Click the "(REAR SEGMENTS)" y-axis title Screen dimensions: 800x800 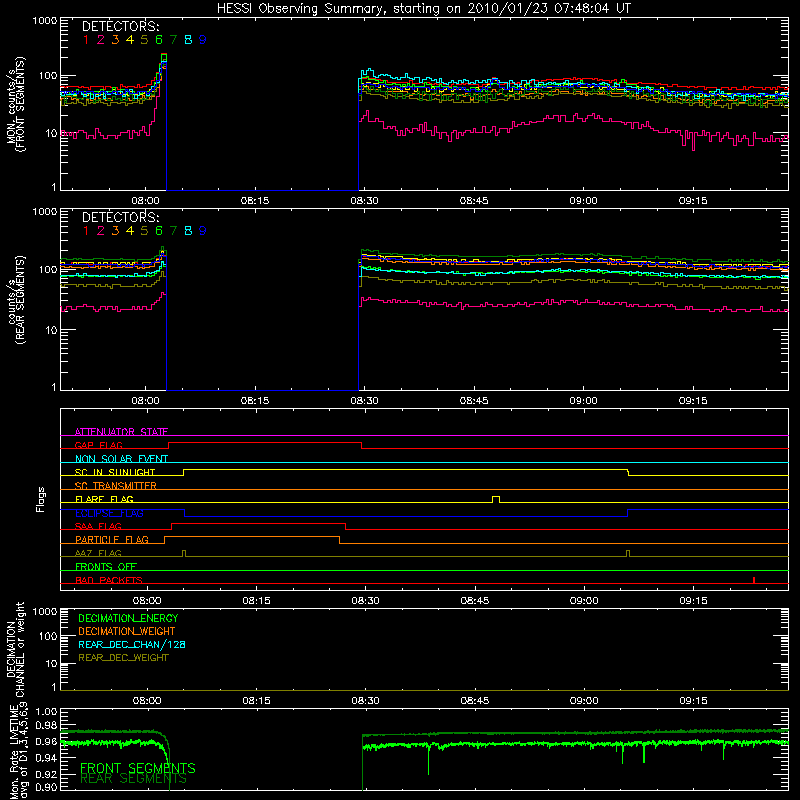(x=20, y=299)
